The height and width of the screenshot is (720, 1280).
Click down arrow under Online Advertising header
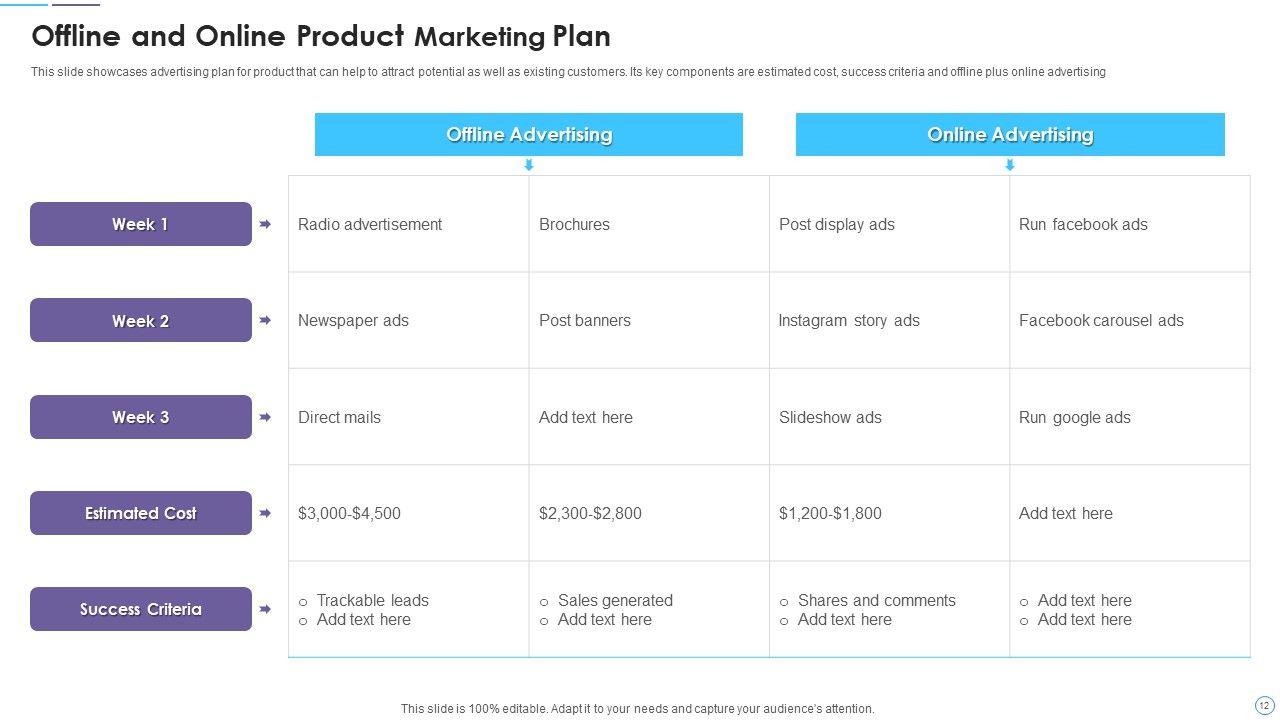[1010, 165]
